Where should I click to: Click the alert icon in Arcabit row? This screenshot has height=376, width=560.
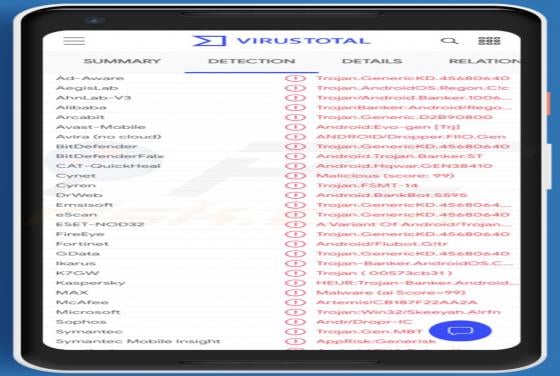[295, 117]
